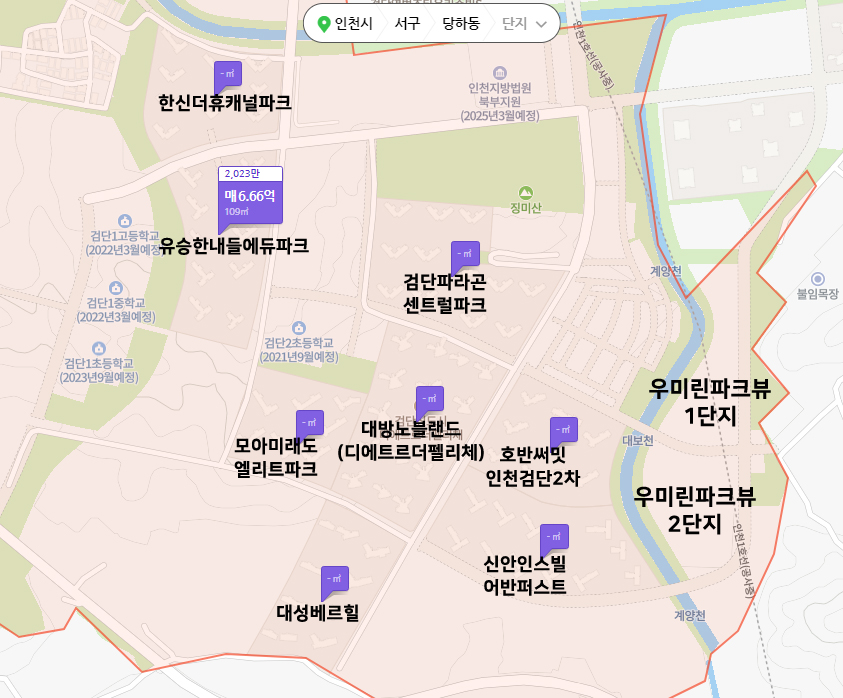The height and width of the screenshot is (698, 843).
Task: Click the 한신더휴캐널파크 purple map marker
Action: click(227, 76)
